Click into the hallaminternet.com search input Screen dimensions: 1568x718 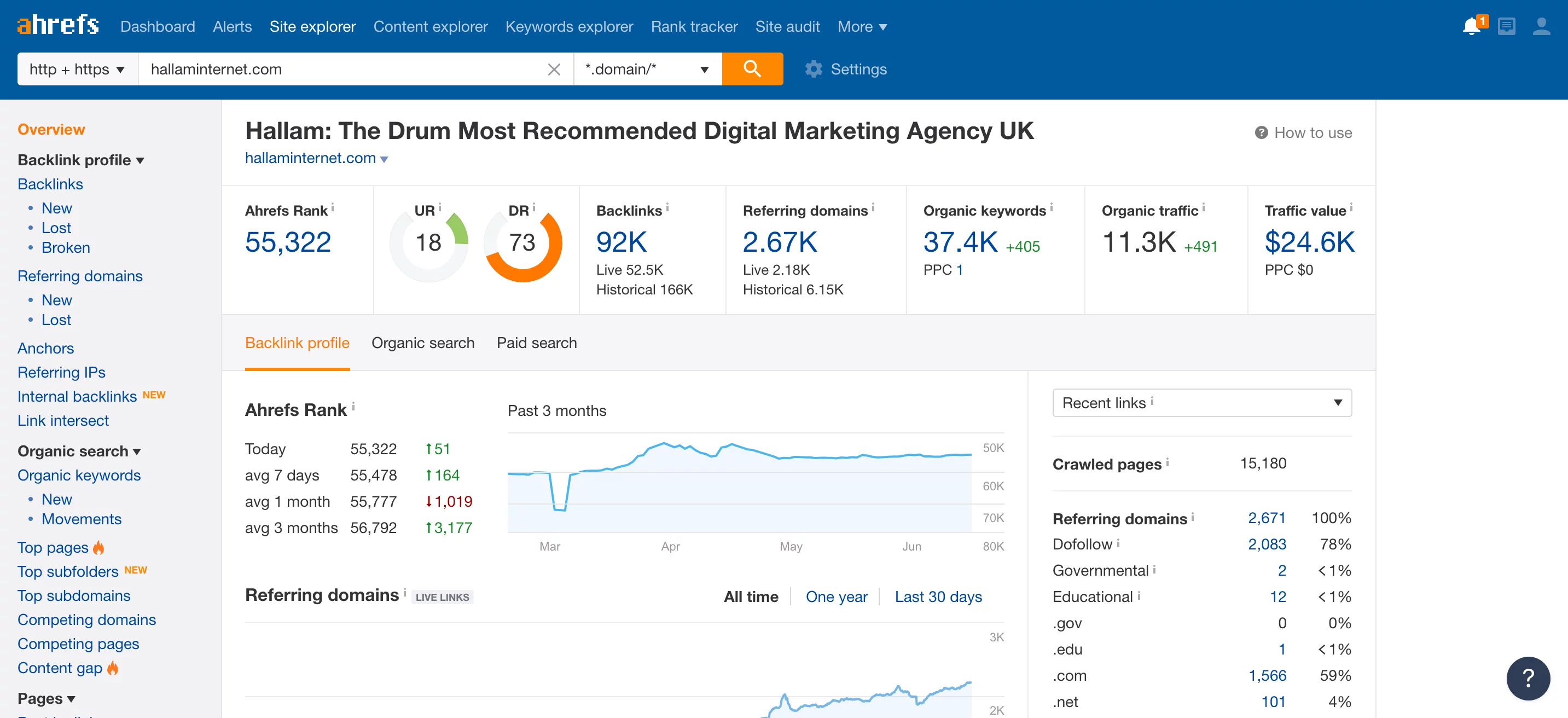(341, 70)
